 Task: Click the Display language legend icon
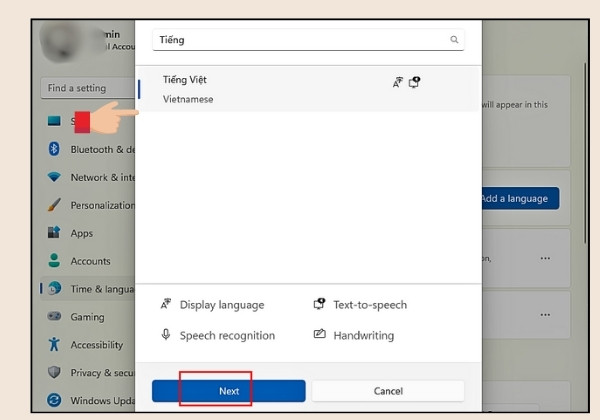pyautogui.click(x=166, y=304)
